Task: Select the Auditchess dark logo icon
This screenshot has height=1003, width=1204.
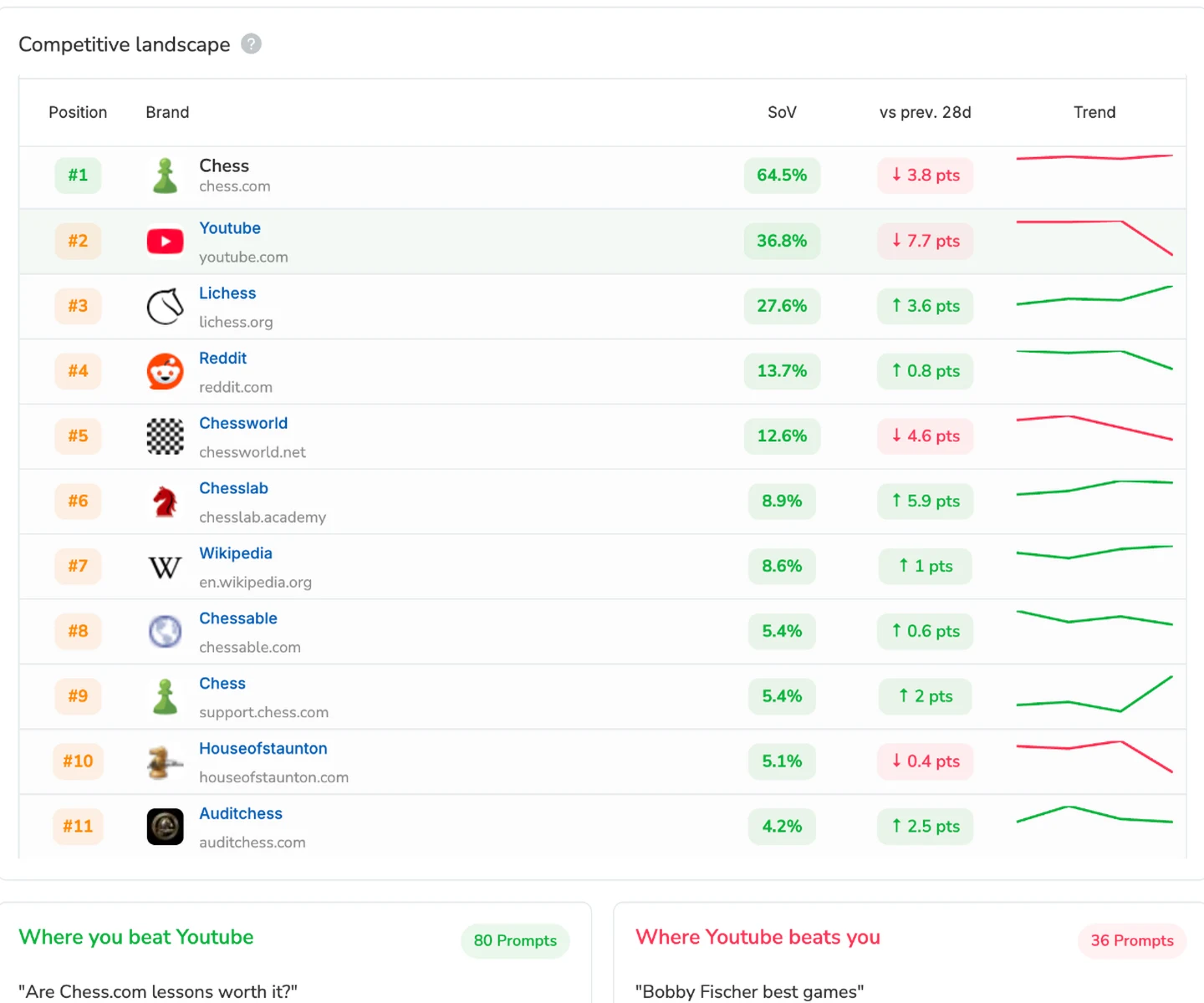Action: [x=166, y=827]
